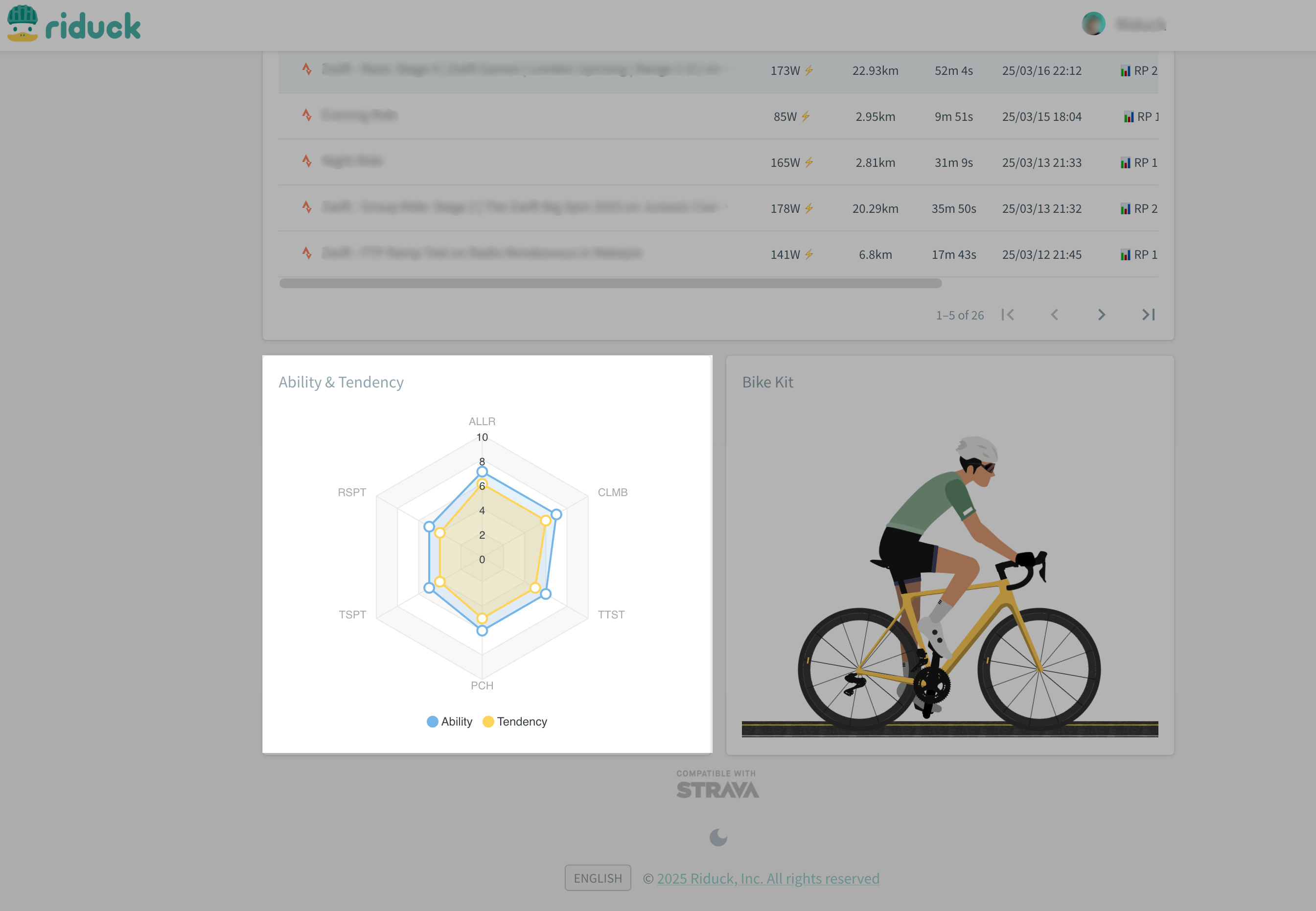Toggle dark mode moon icon
This screenshot has height=911, width=1316.
click(717, 838)
